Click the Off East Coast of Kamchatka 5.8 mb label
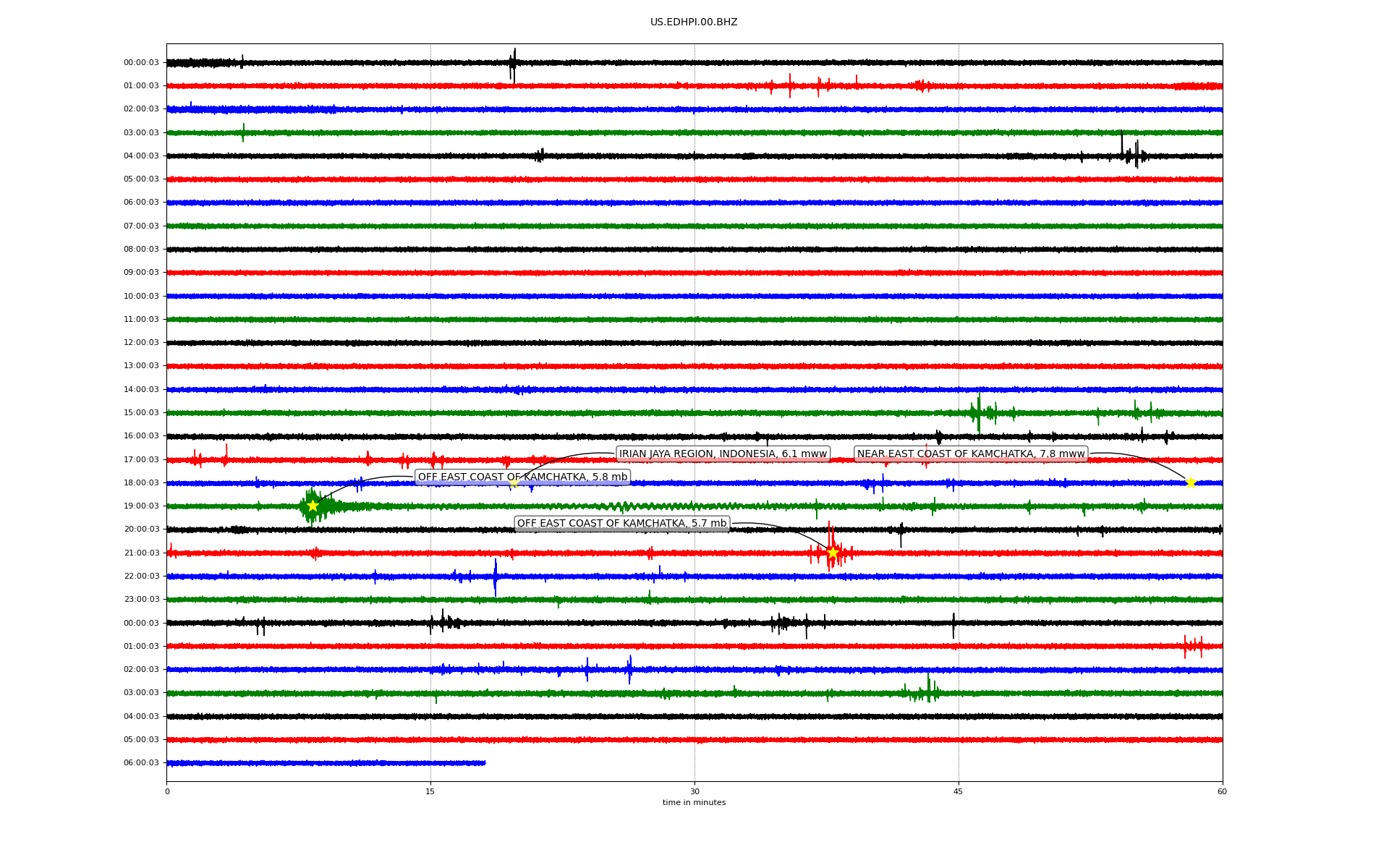The width and height of the screenshot is (1389, 868). pos(522,477)
